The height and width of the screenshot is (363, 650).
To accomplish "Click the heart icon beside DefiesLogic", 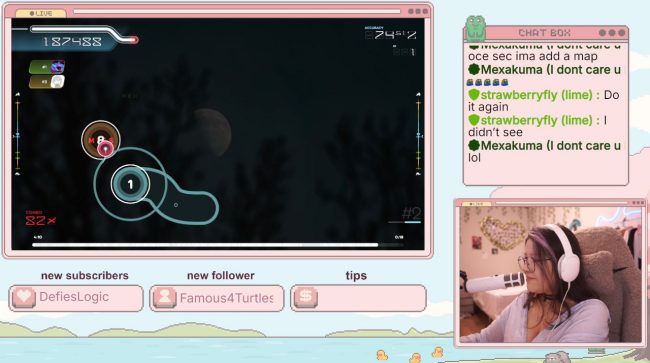I will tap(24, 297).
